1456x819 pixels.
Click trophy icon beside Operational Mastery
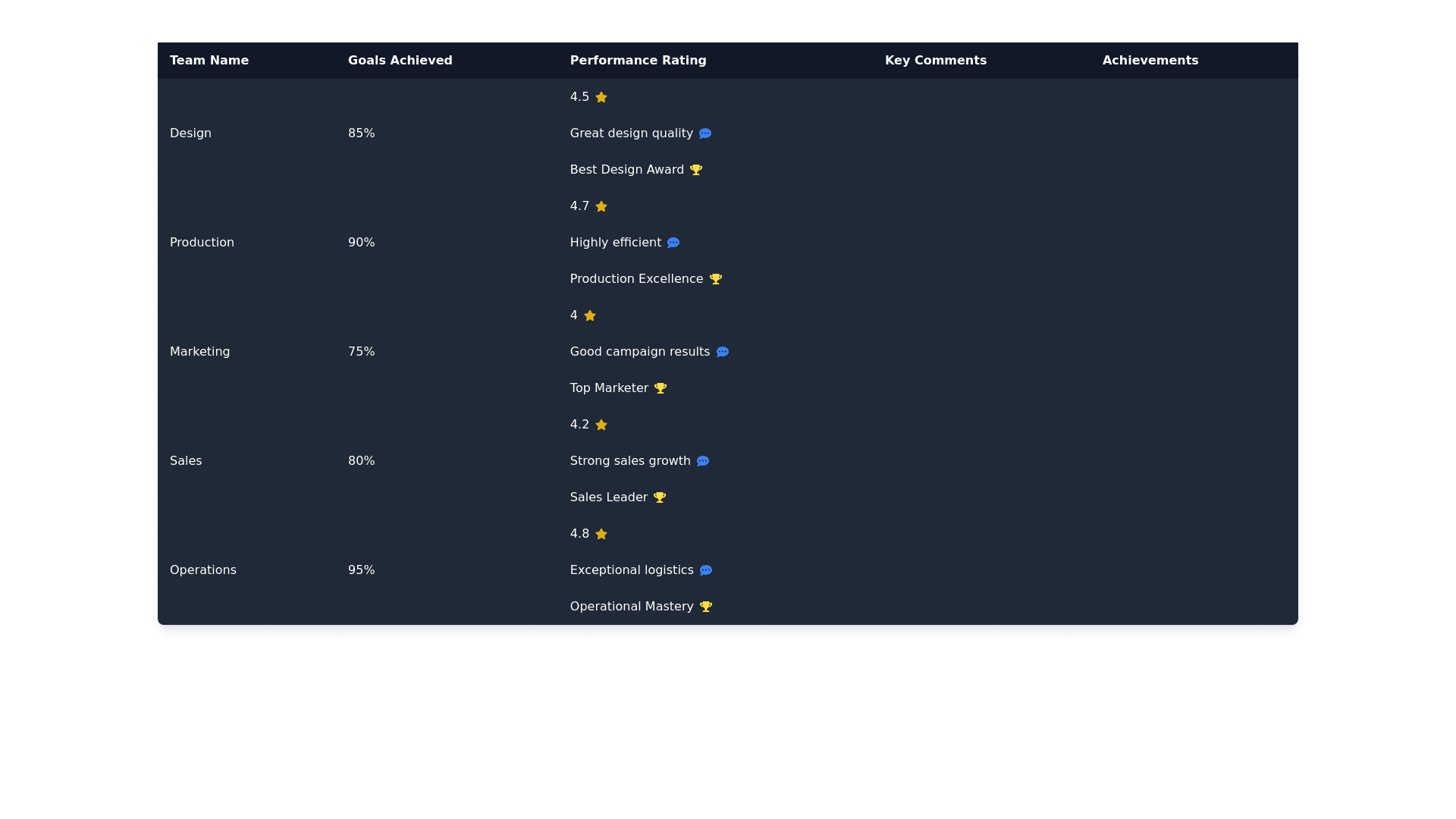click(705, 607)
